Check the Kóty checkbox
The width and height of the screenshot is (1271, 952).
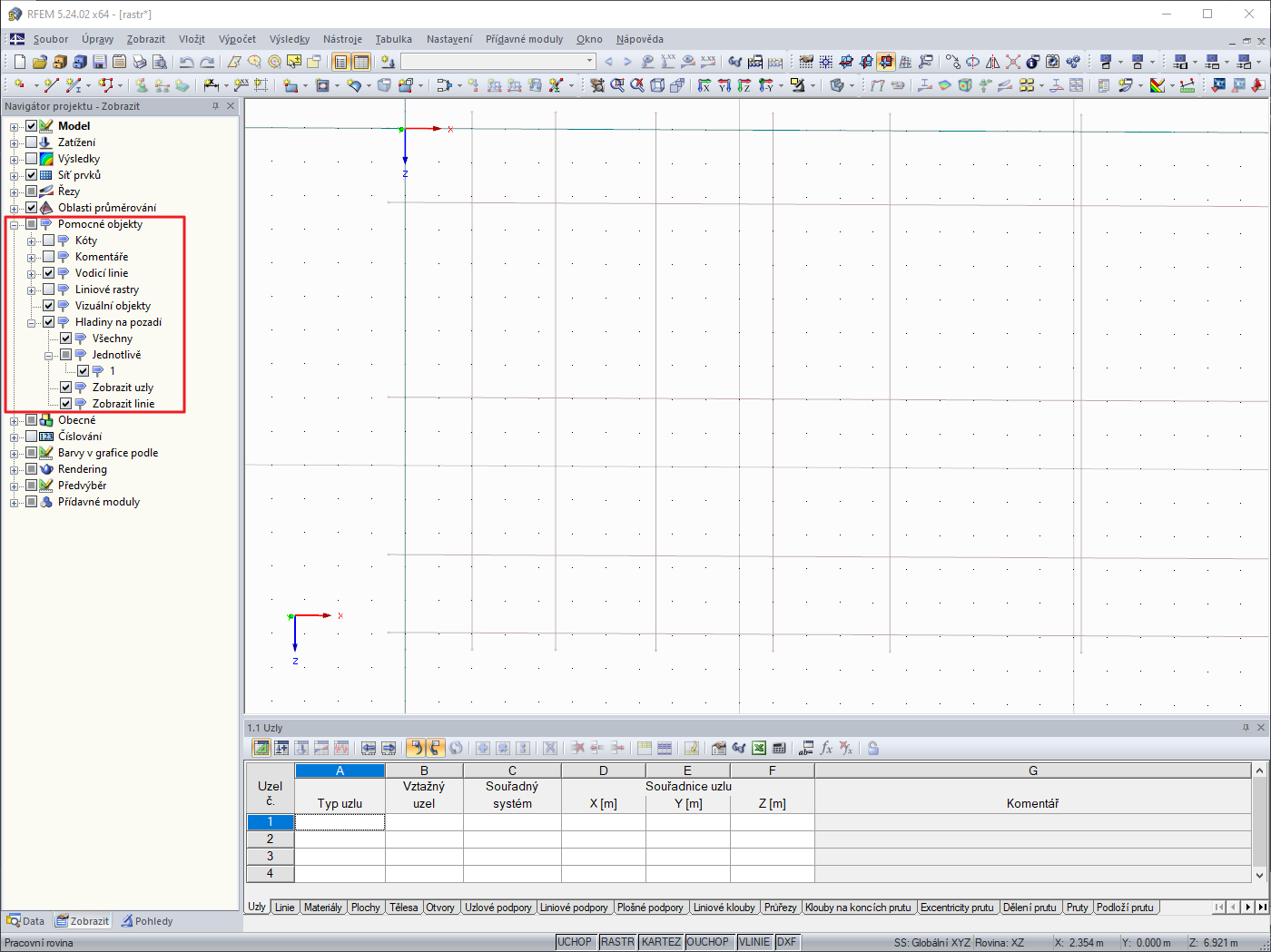(x=49, y=240)
